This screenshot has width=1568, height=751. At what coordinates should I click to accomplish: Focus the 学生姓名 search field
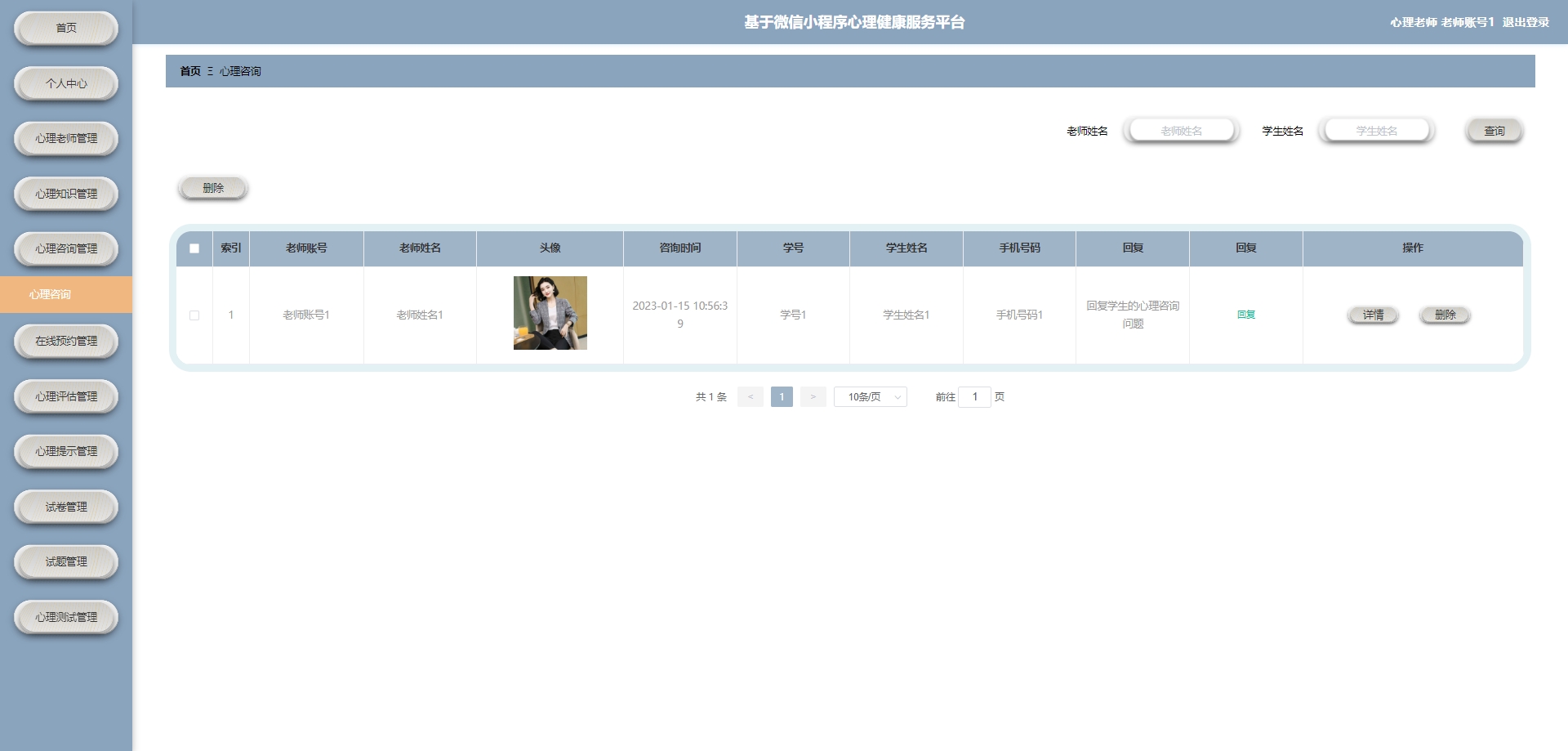tap(1376, 131)
